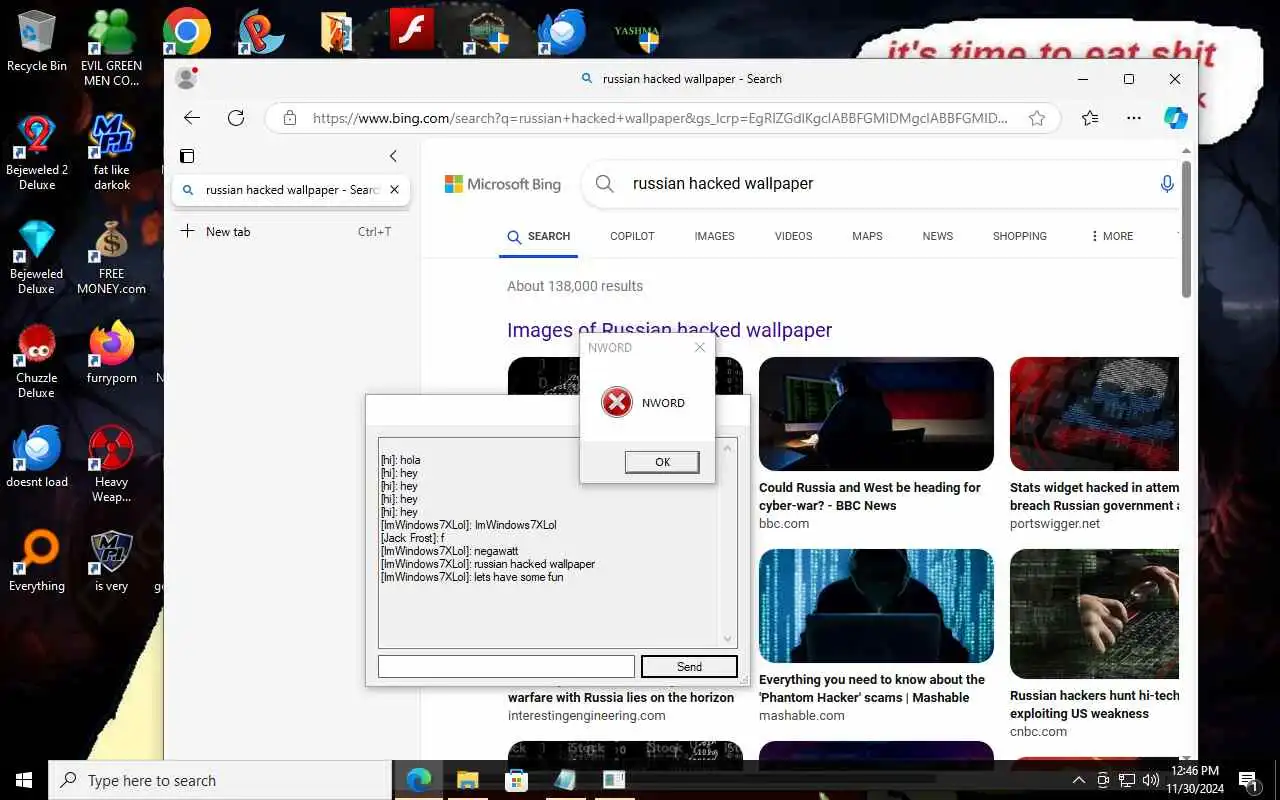Open the Everything search desktop shortcut
This screenshot has width=1280, height=800.
click(37, 561)
